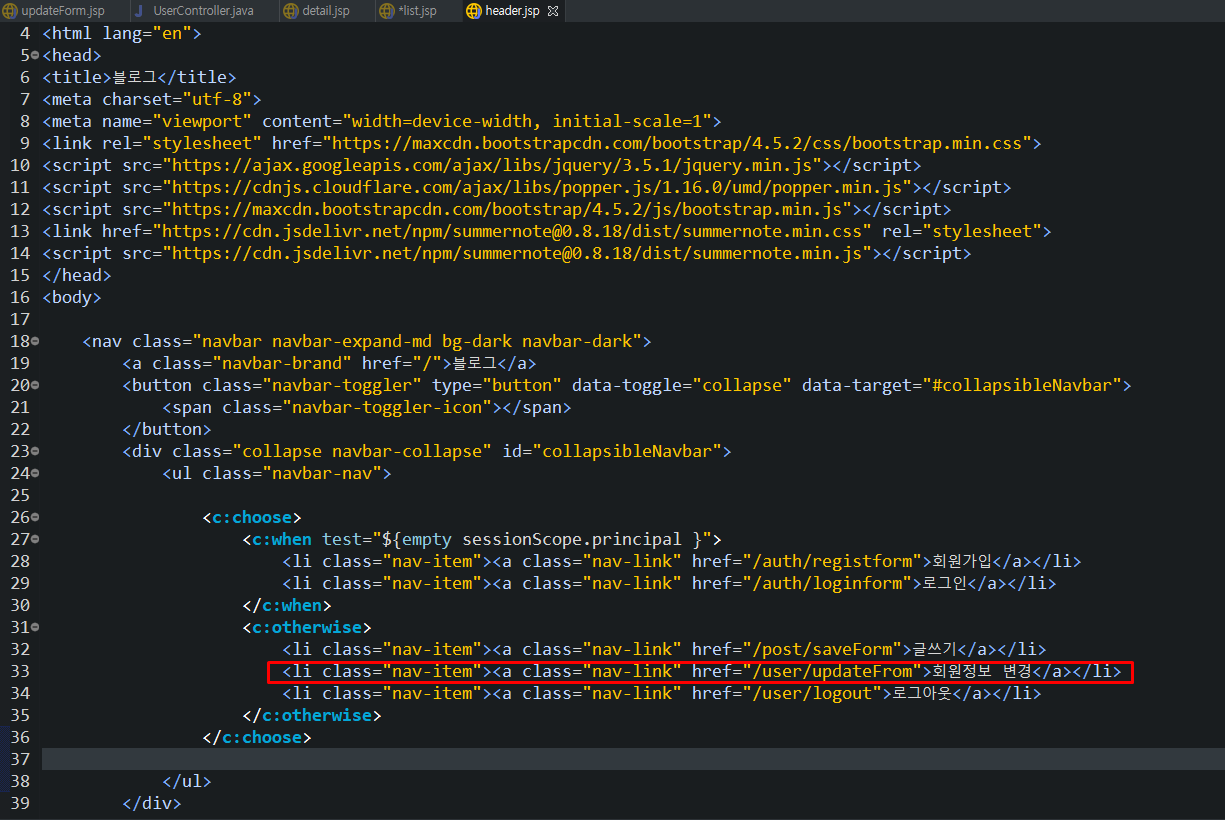The width and height of the screenshot is (1225, 820).
Task: Place cursor on the empty highlighted line 37
Action: 632,759
